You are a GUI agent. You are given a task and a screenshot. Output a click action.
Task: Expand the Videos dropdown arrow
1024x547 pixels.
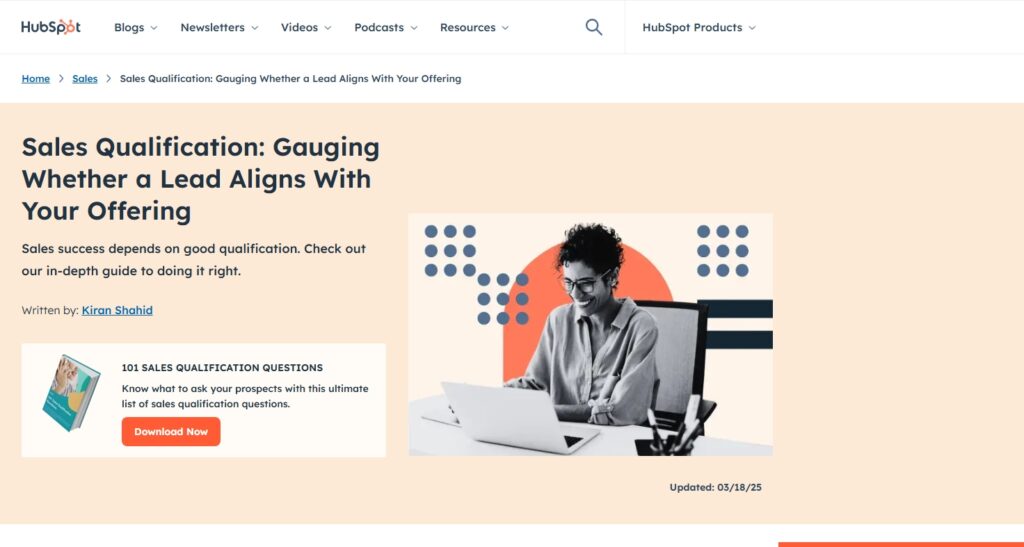(328, 28)
